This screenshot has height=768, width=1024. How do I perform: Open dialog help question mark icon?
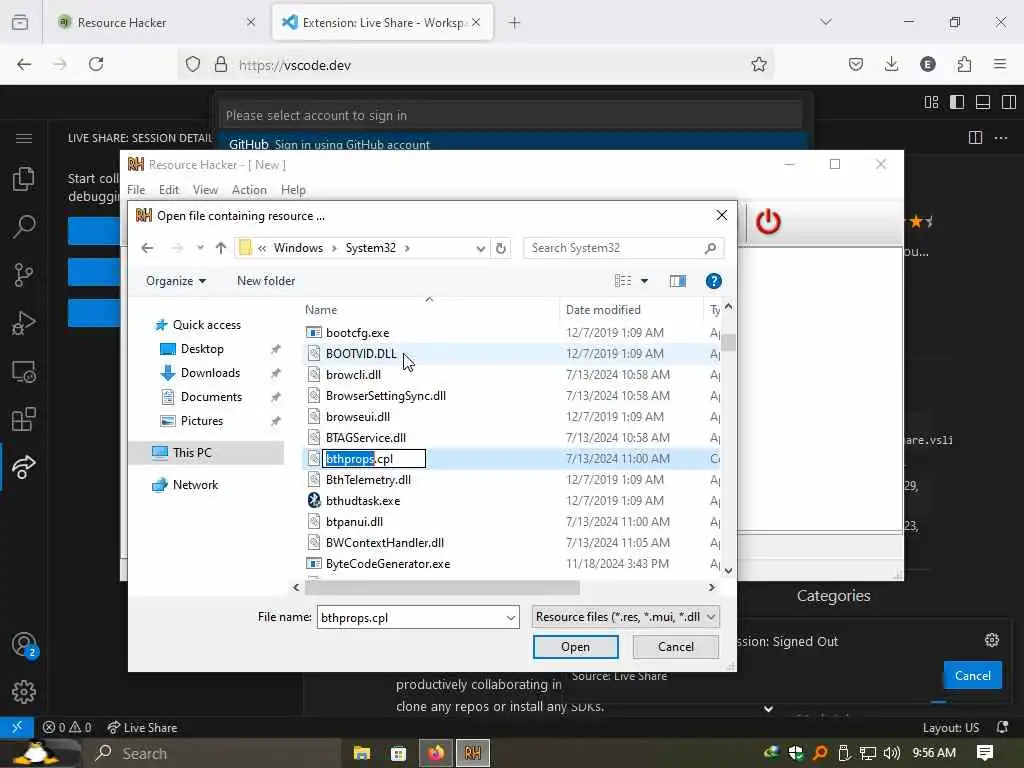(x=713, y=281)
